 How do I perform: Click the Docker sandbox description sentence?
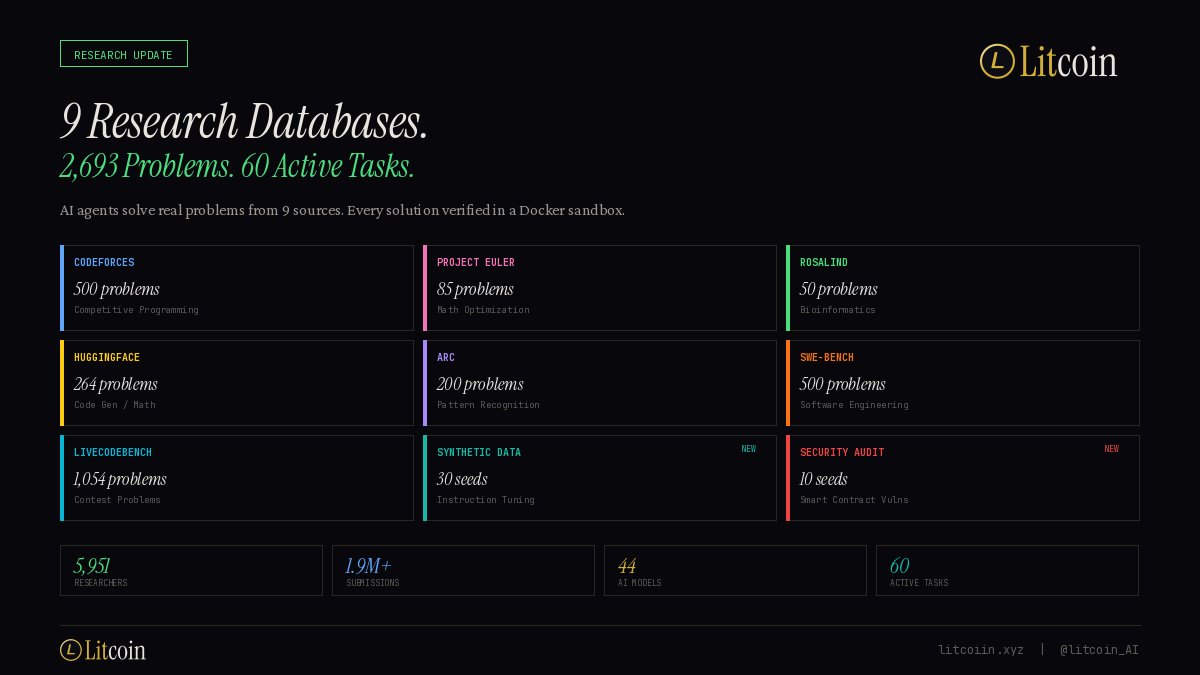[x=342, y=211]
